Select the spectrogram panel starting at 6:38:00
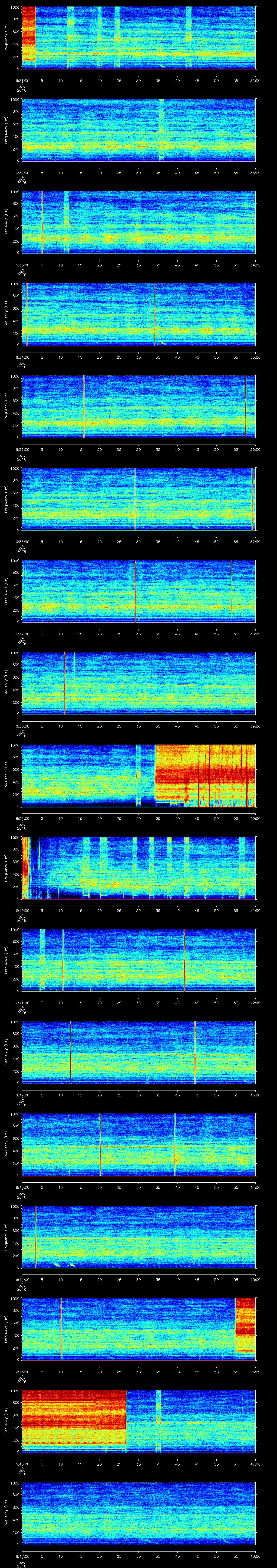277x1568 pixels. (x=138, y=683)
